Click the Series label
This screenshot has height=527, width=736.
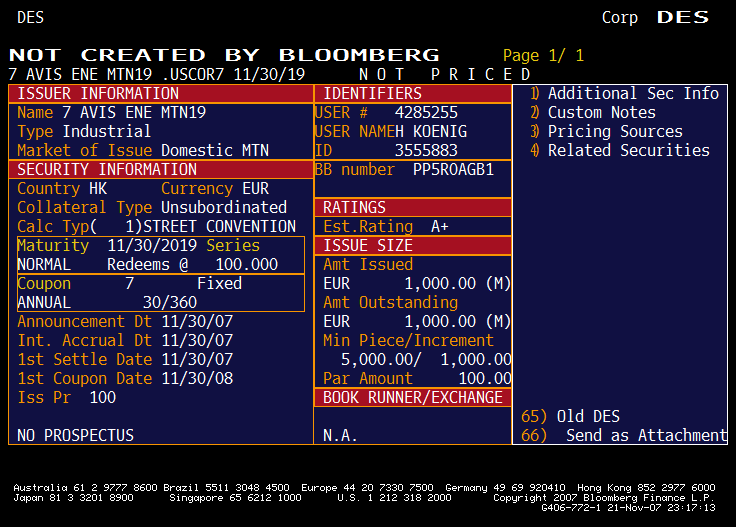(x=233, y=245)
